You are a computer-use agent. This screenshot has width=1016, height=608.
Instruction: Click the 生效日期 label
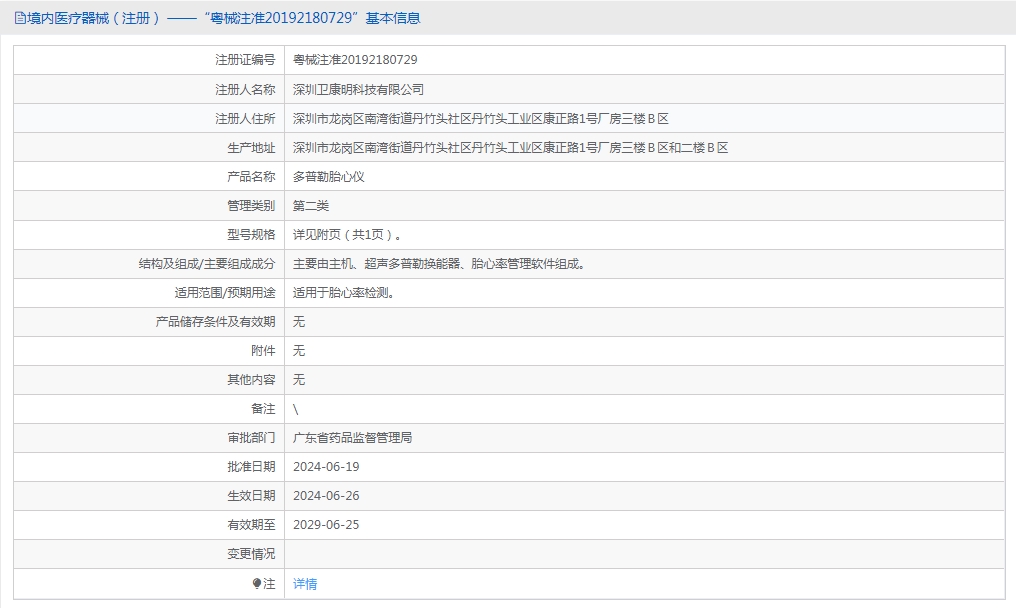(x=251, y=496)
